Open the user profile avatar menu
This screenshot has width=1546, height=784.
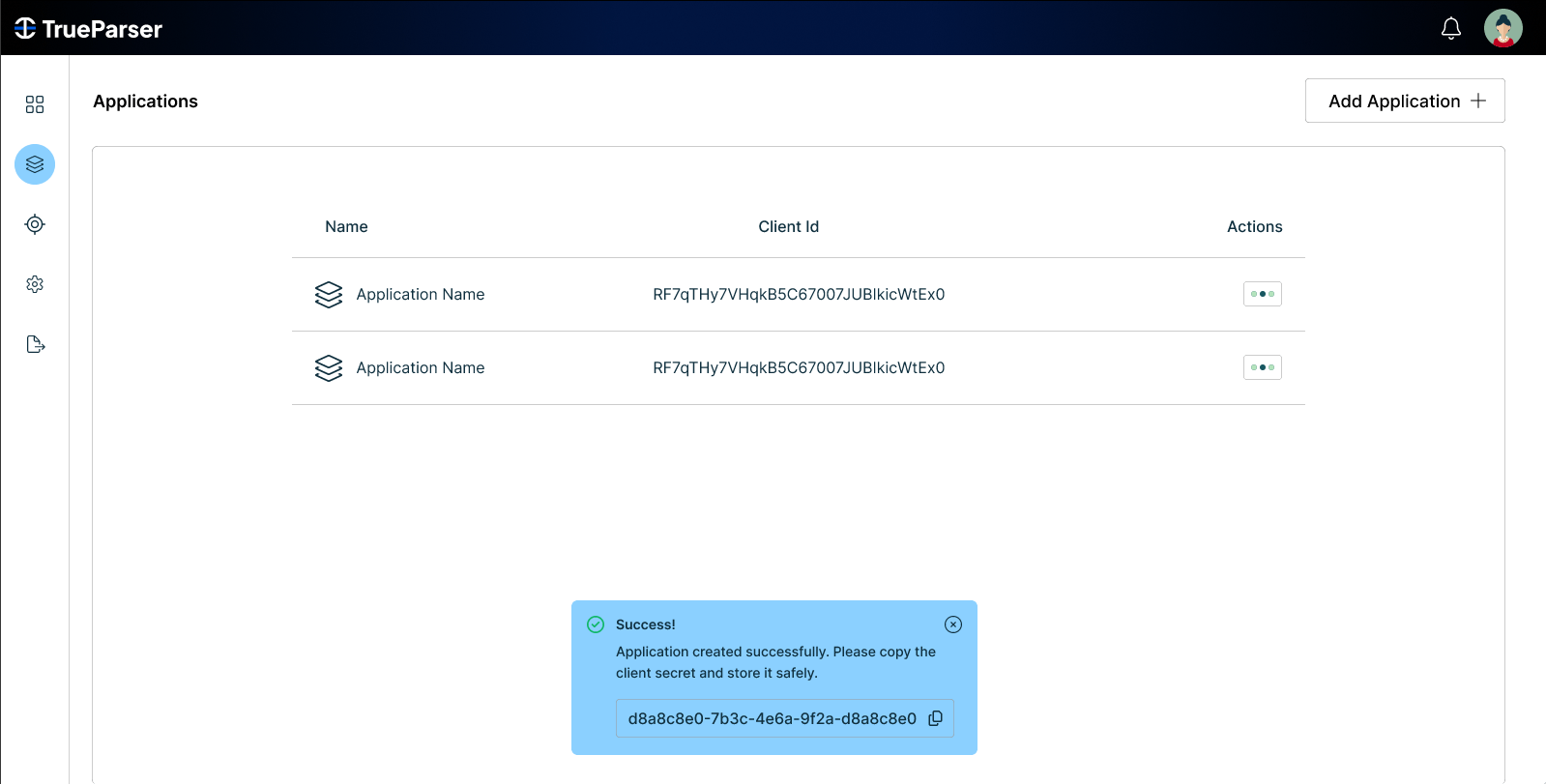pyautogui.click(x=1502, y=28)
